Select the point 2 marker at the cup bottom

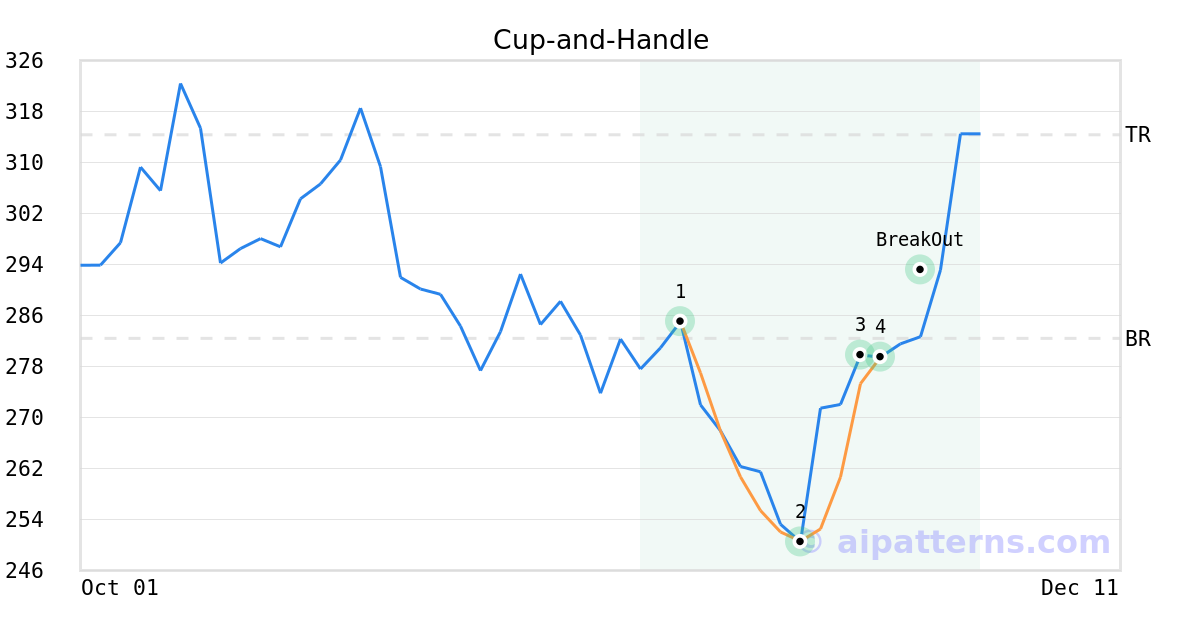pos(800,541)
